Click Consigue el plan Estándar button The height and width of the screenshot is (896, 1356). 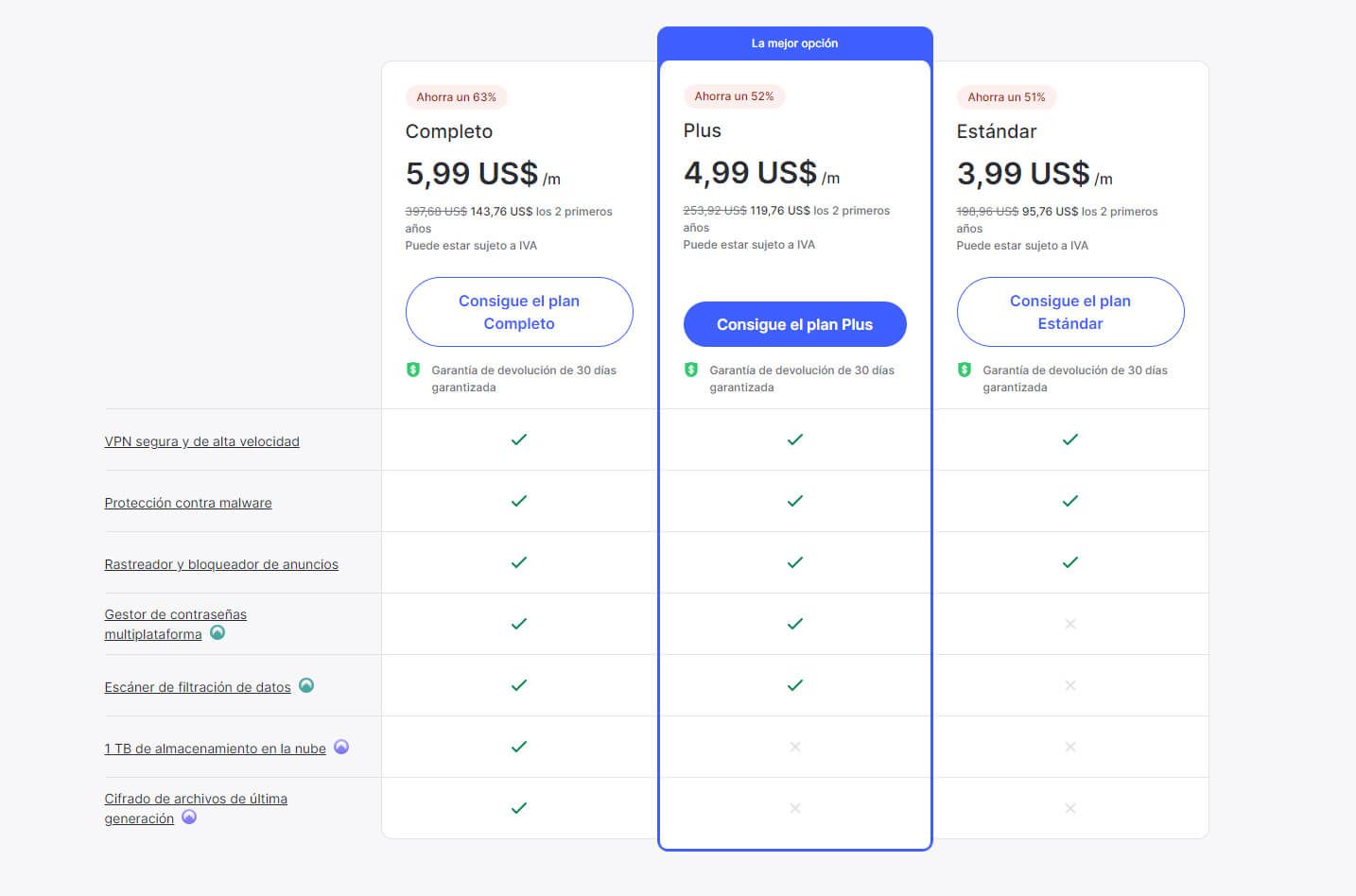[x=1070, y=312]
